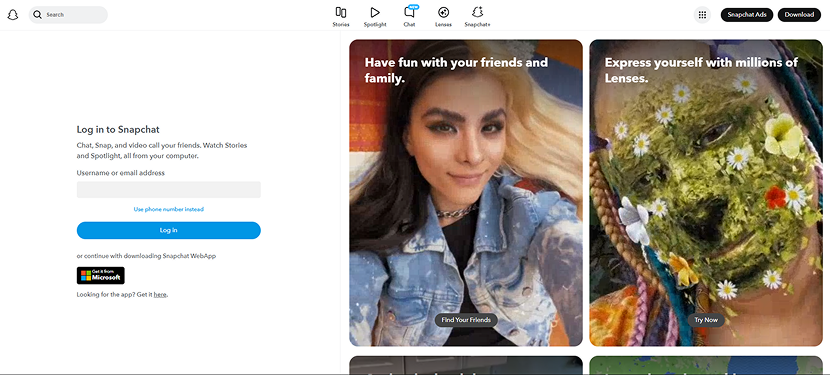The image size is (830, 375).
Task: Click into the Search box
Action: tap(68, 15)
